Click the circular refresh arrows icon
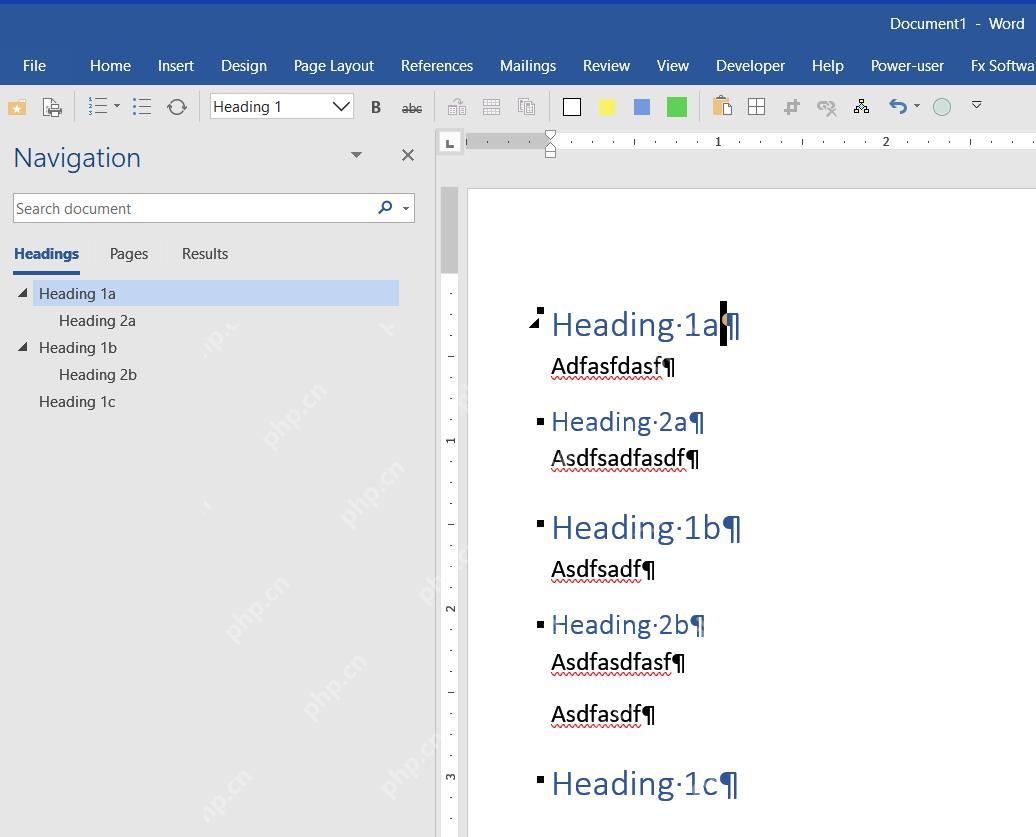1036x837 pixels. tap(176, 106)
